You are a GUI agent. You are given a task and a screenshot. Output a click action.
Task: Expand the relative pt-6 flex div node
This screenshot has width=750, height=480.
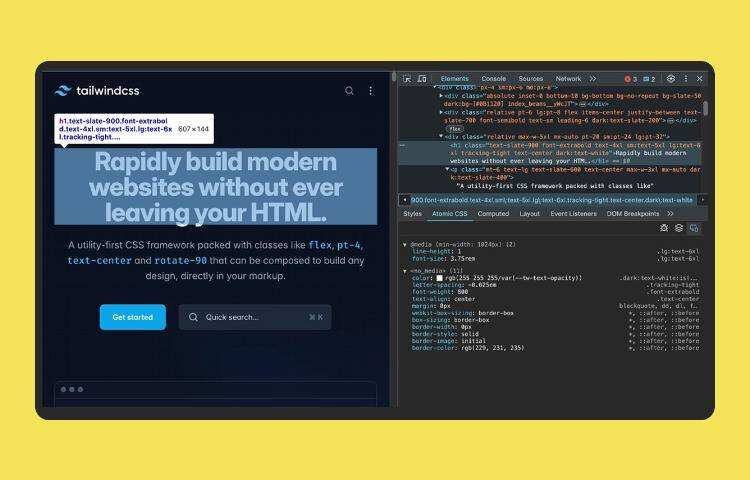(x=441, y=112)
